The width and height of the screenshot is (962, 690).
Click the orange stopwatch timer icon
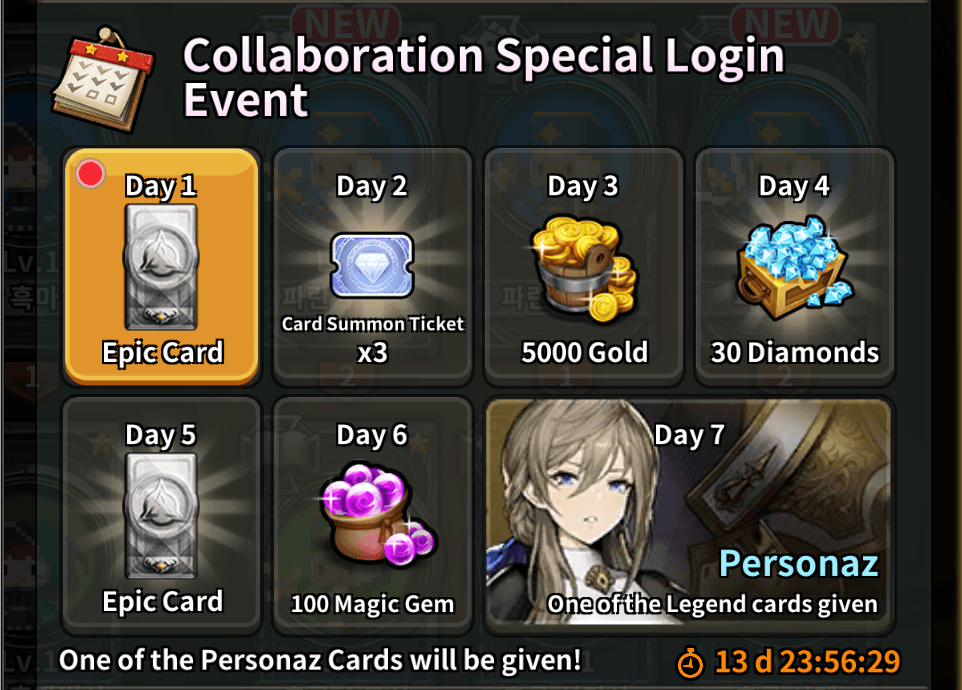pyautogui.click(x=690, y=662)
